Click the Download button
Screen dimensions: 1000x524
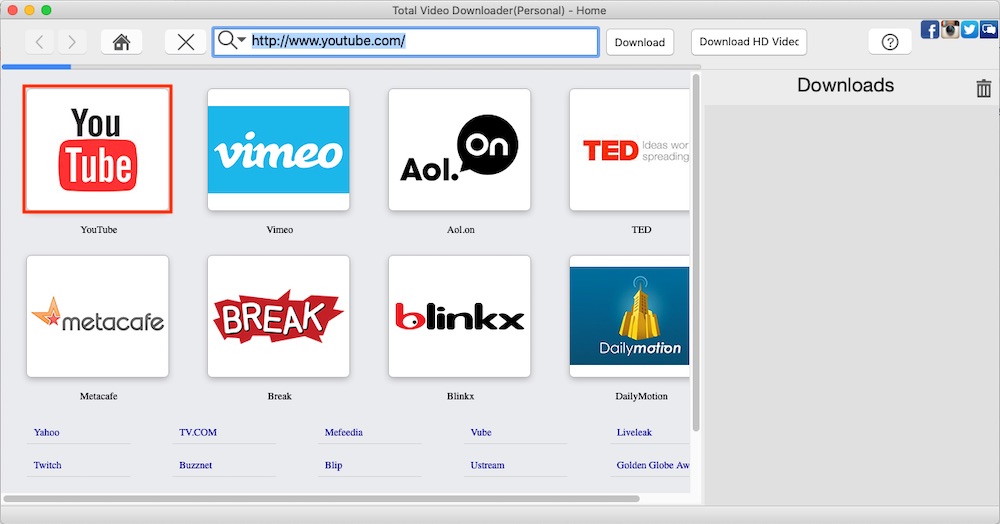coord(640,42)
